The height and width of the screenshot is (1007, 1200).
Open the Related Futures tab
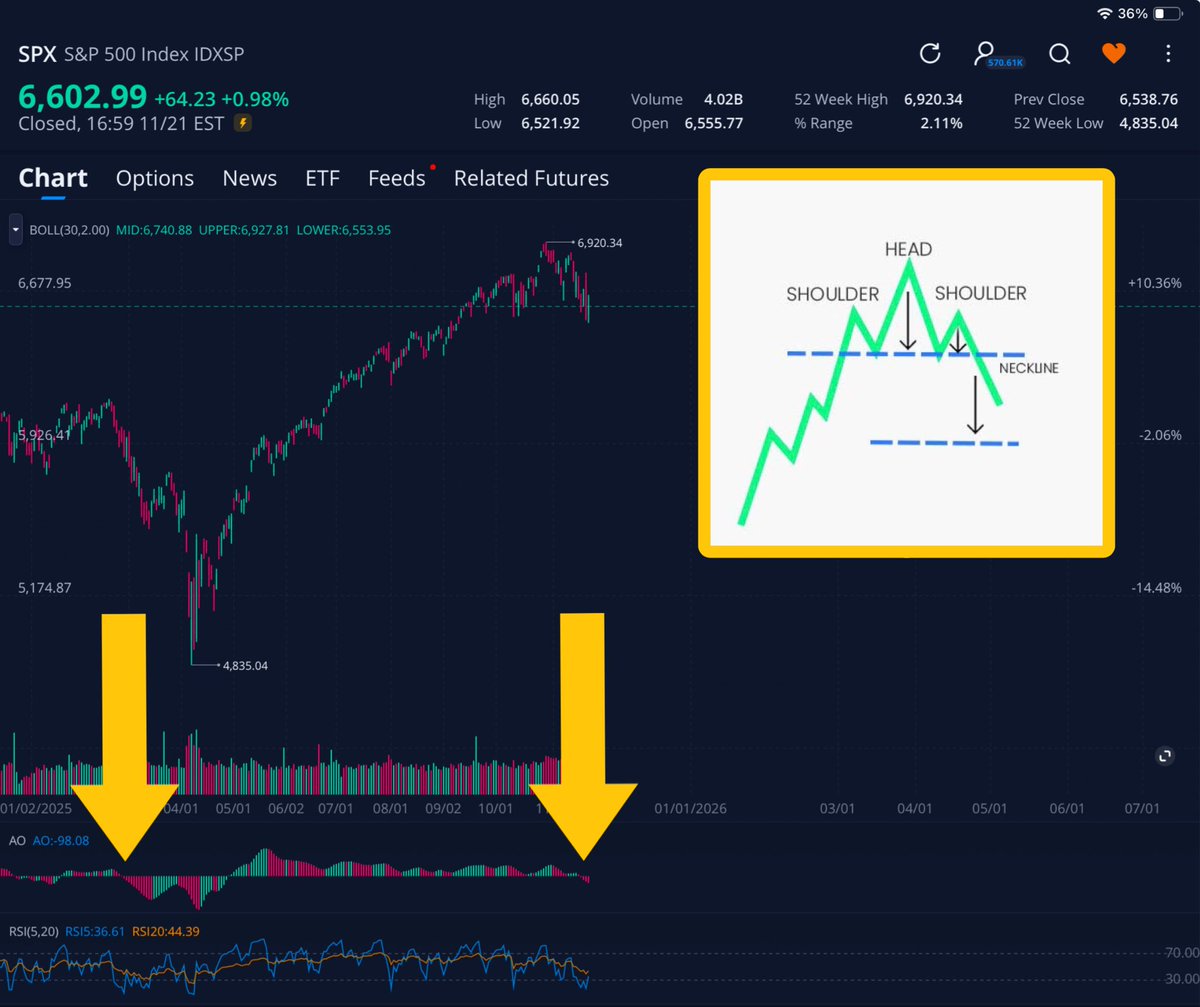531,178
